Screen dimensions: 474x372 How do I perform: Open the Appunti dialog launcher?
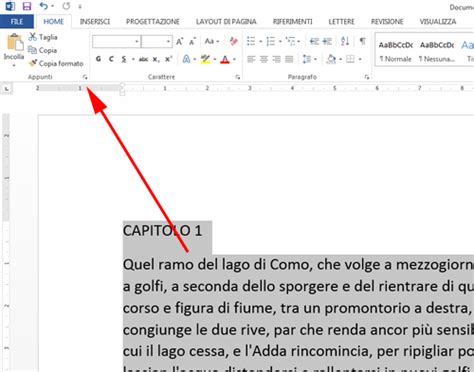point(85,77)
